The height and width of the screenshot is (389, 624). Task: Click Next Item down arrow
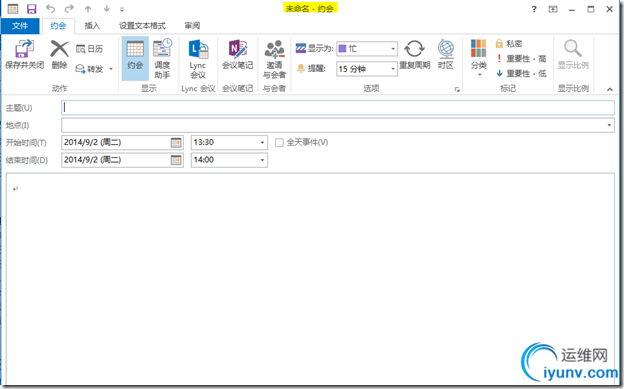tap(106, 9)
